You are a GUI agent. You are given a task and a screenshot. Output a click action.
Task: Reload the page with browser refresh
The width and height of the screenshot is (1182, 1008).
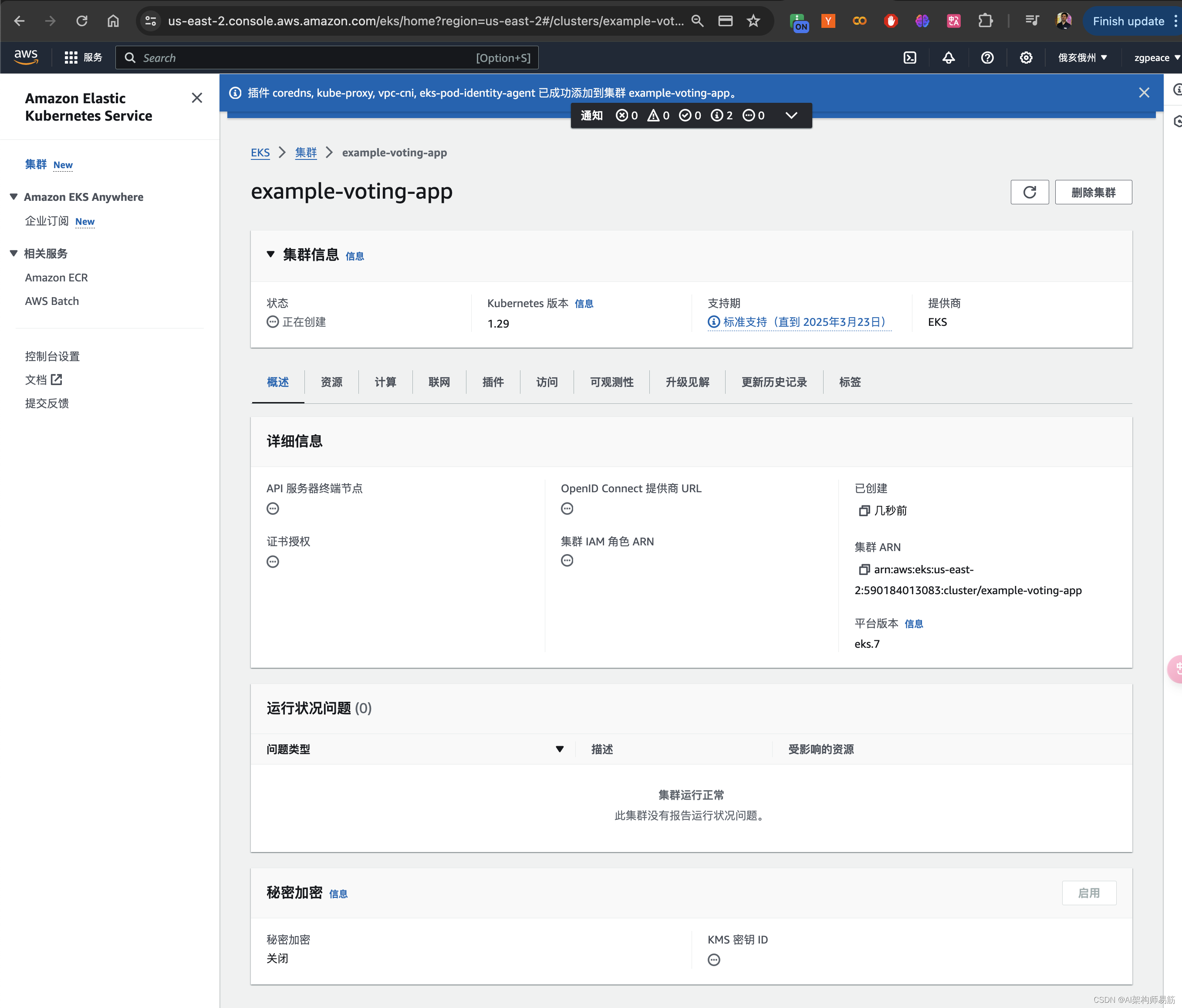pyautogui.click(x=82, y=21)
